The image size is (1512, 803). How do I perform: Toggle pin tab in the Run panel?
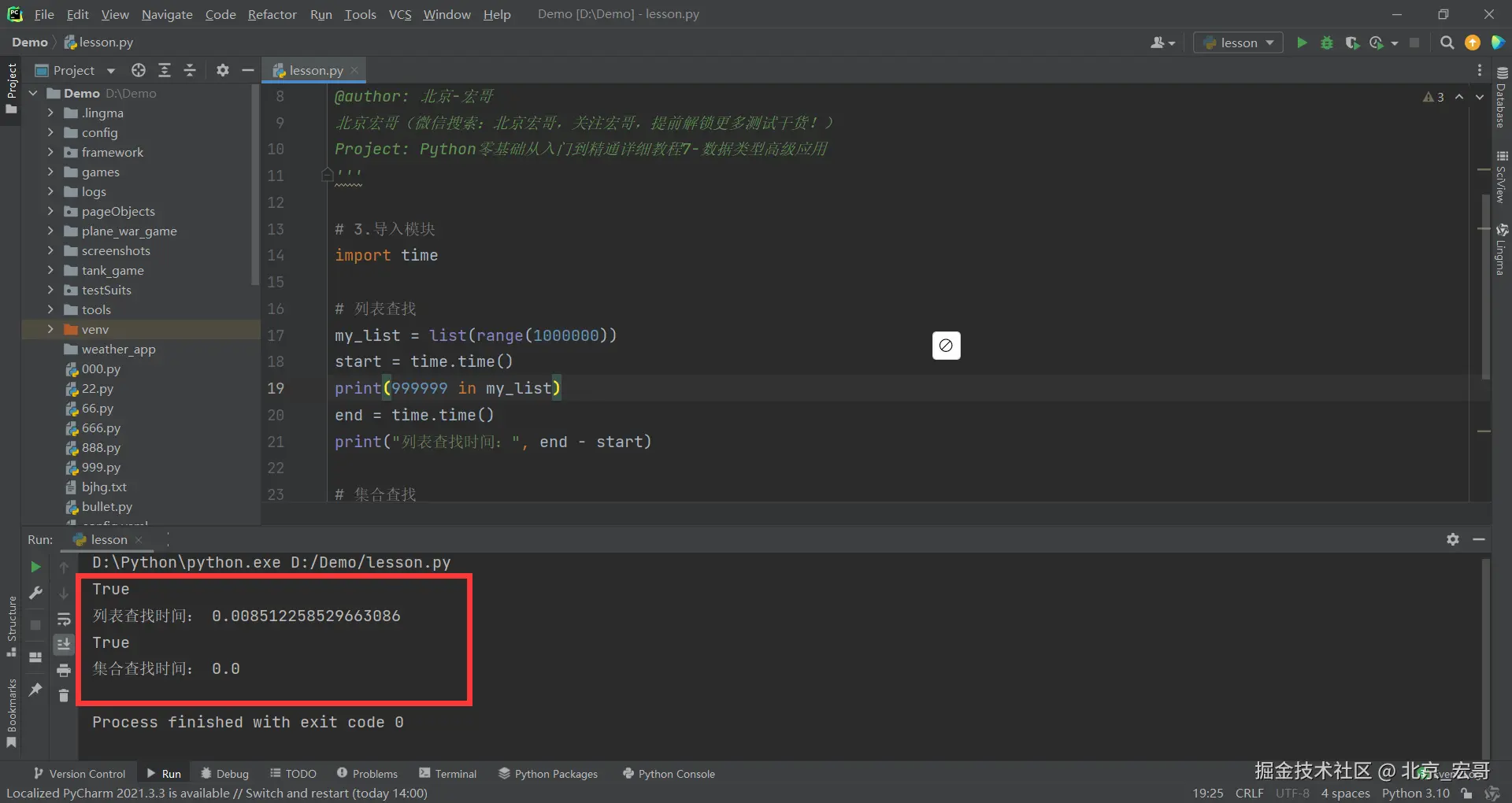35,690
